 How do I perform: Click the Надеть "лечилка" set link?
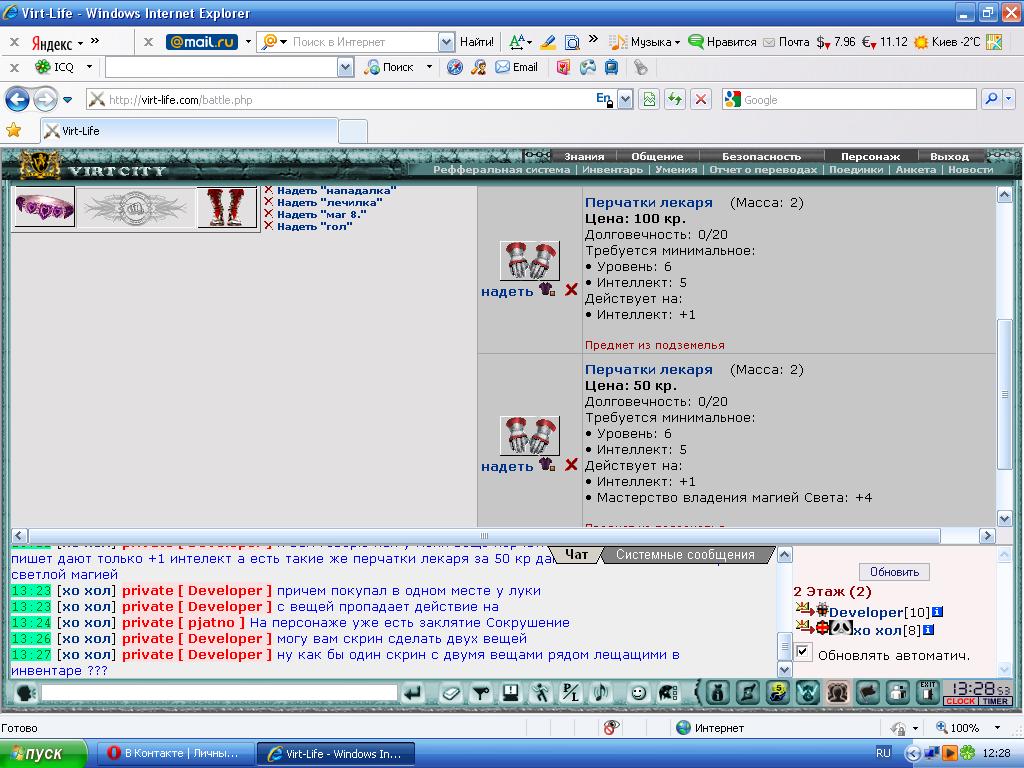[329, 202]
